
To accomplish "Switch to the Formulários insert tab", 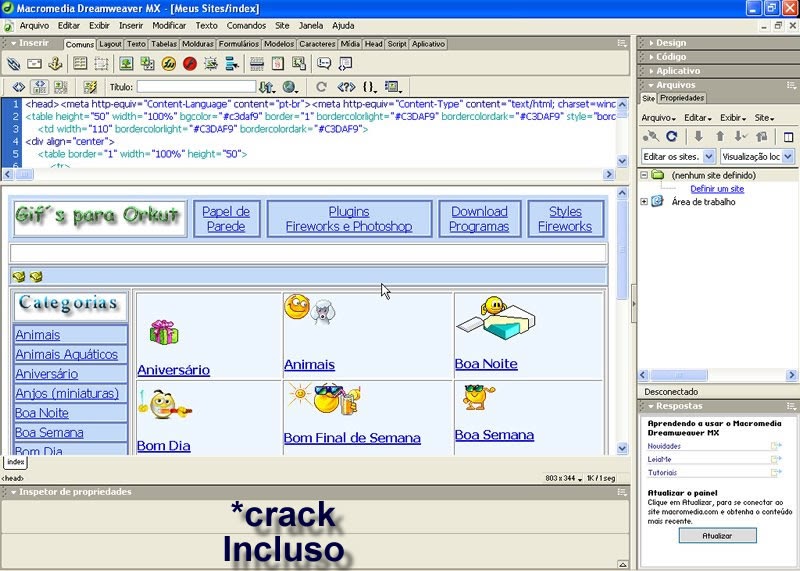I will coord(239,44).
